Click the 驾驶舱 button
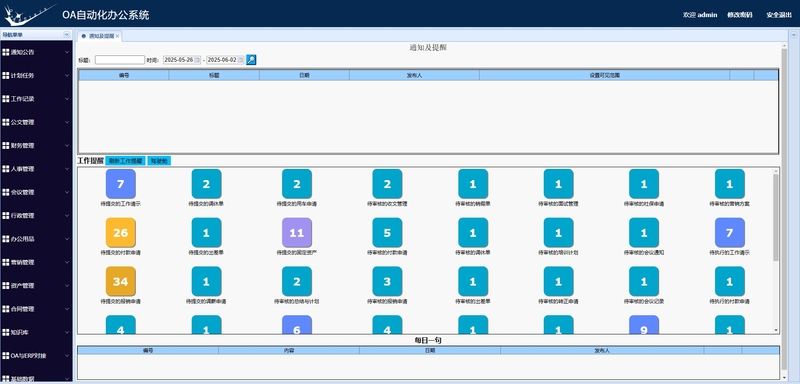 tap(159, 161)
